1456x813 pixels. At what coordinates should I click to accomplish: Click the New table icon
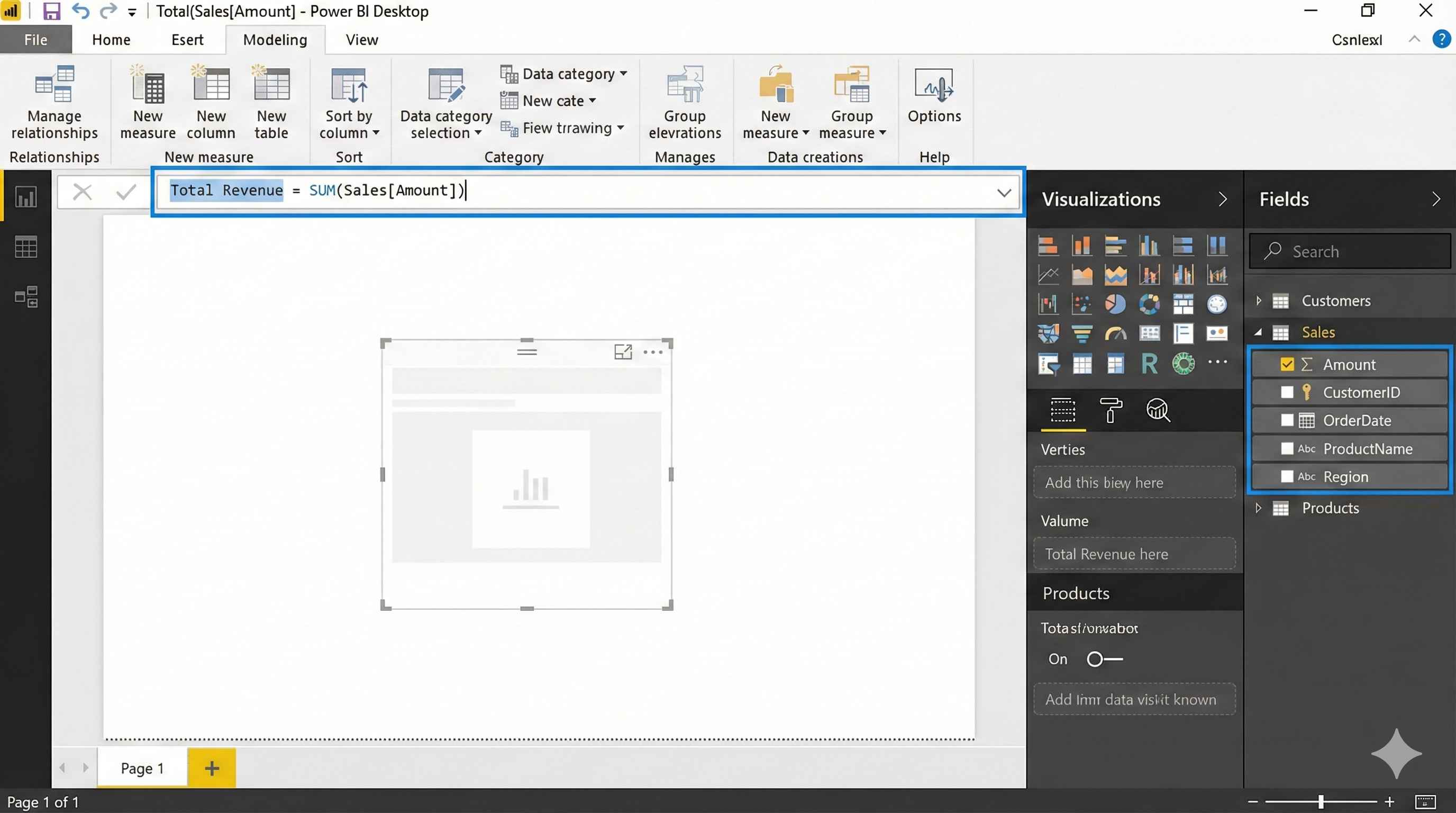pyautogui.click(x=271, y=86)
